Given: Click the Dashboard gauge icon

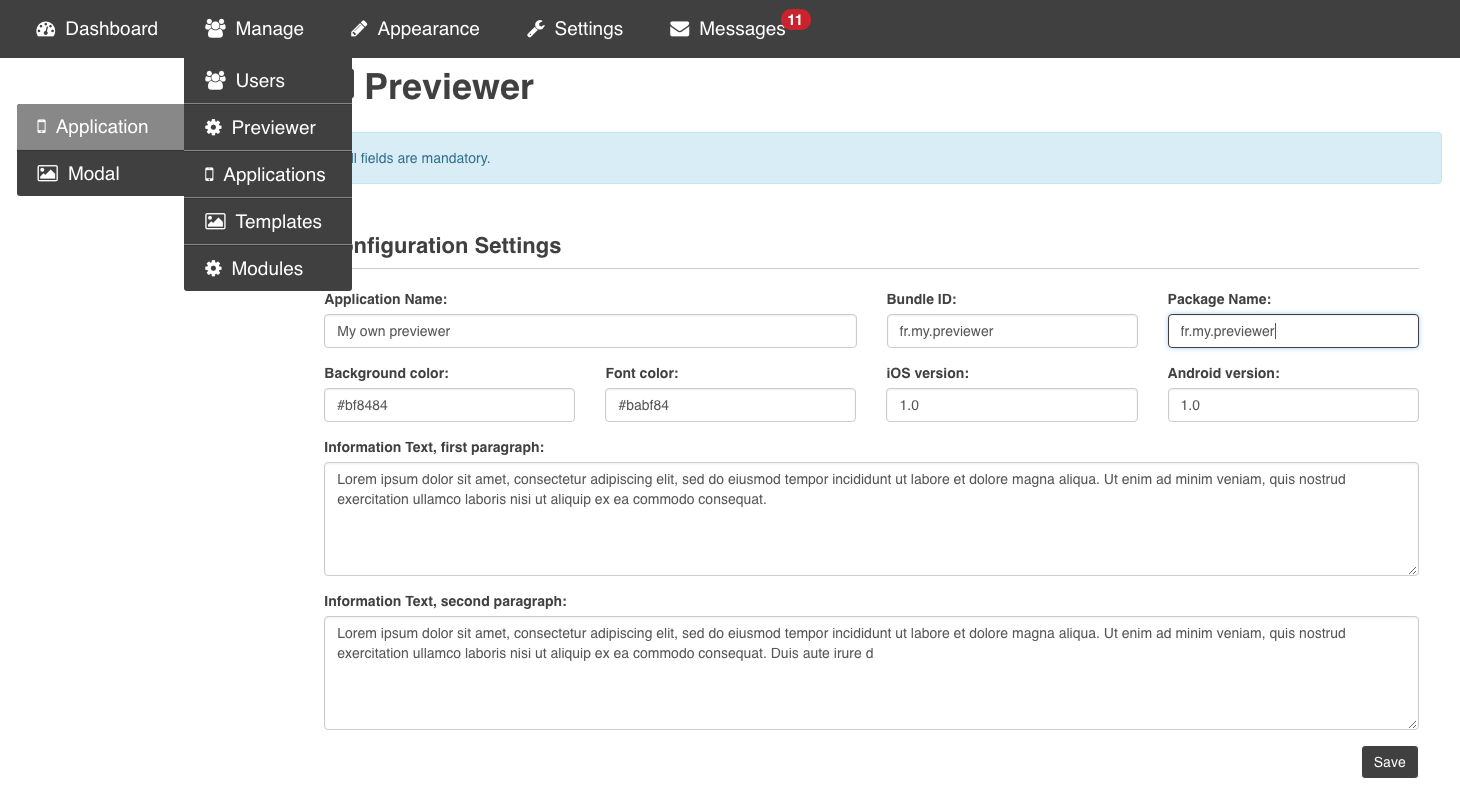Looking at the screenshot, I should point(45,29).
